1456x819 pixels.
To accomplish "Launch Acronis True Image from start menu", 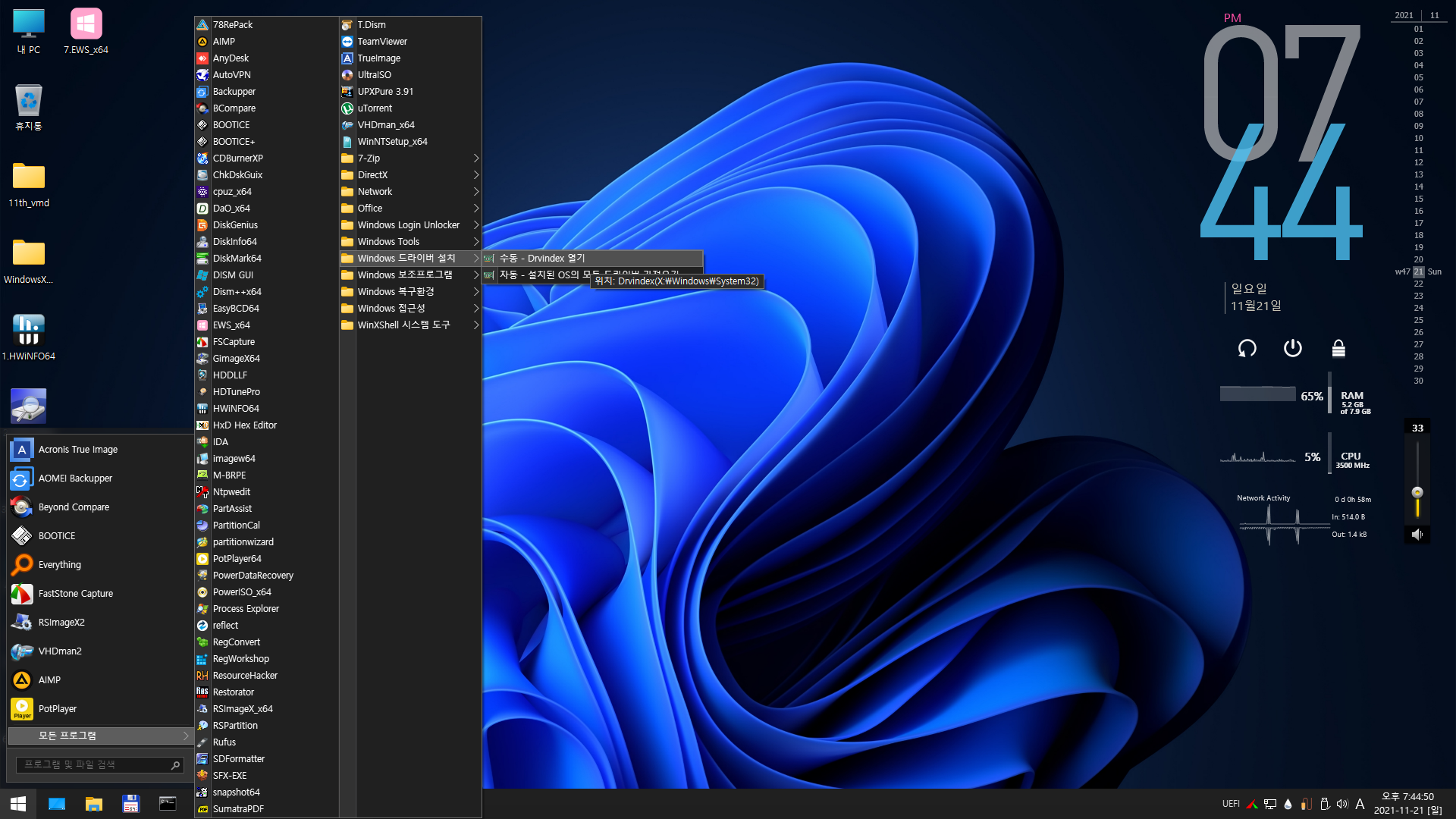I will 100,450.
